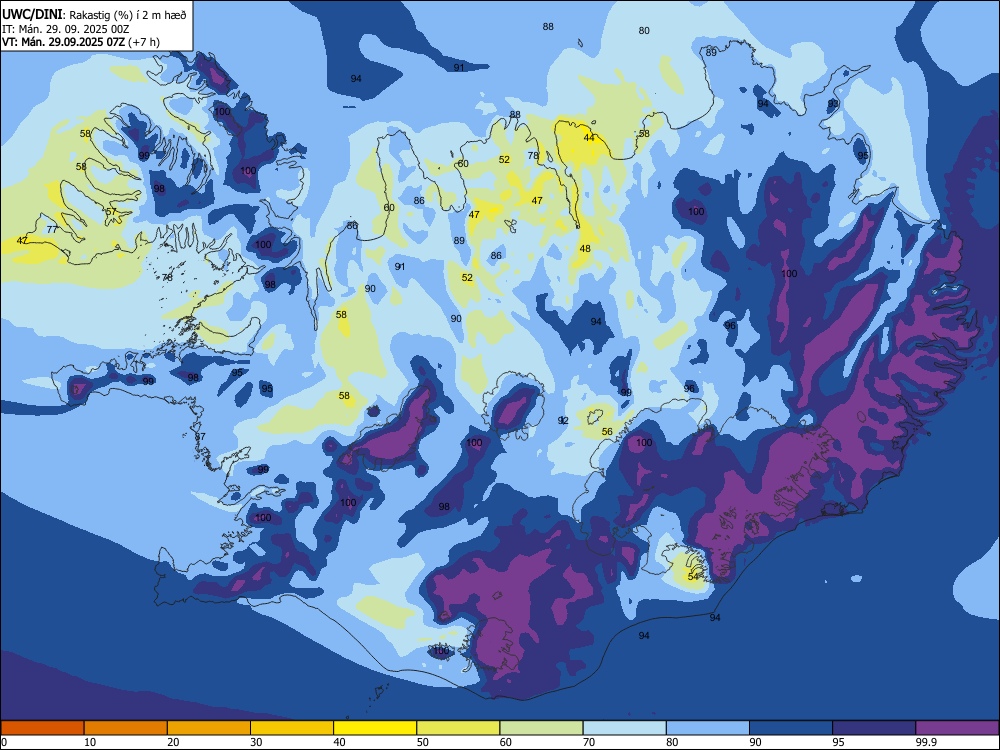Screen dimensions: 1000x750
Task: Click the title text 'UWC/DINI: Rakastig (%) í 2 m hæð'
Action: pyautogui.click(x=94, y=15)
